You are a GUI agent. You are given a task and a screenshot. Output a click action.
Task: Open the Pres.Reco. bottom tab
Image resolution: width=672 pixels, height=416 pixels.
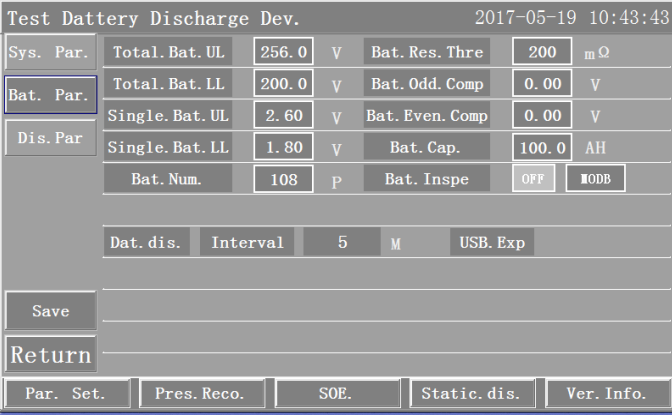(199, 393)
